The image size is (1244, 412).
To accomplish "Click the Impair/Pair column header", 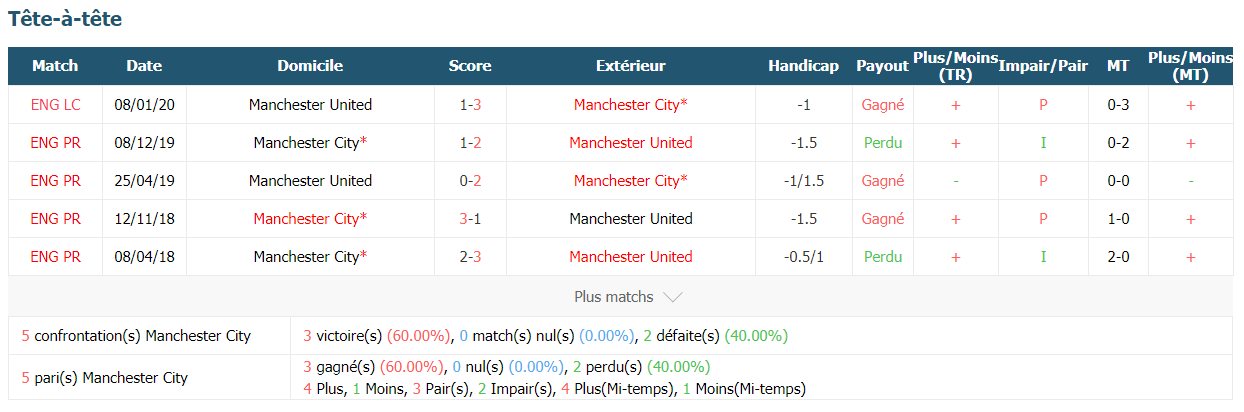I will pyautogui.click(x=1043, y=66).
